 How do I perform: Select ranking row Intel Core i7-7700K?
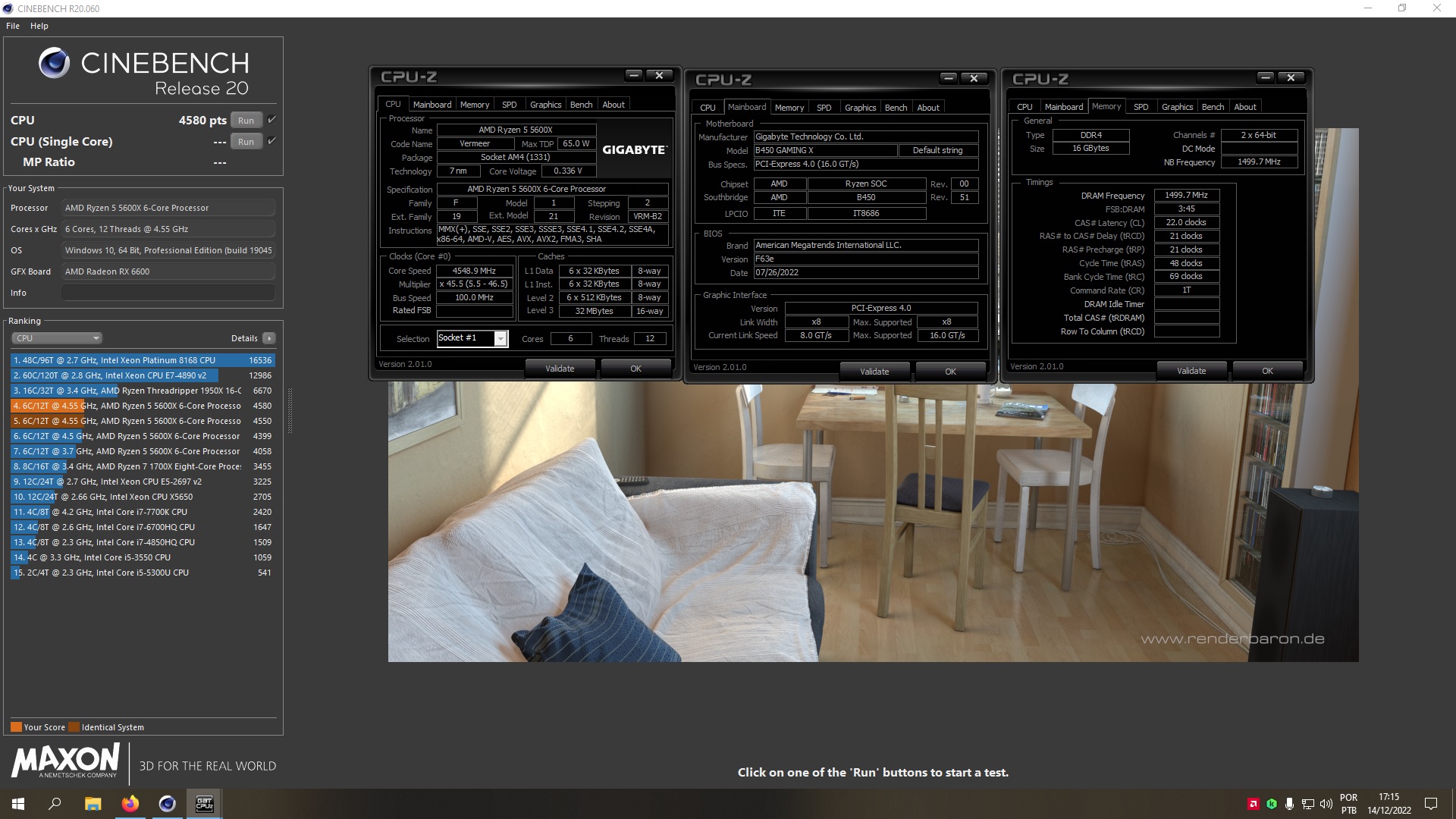coord(143,512)
